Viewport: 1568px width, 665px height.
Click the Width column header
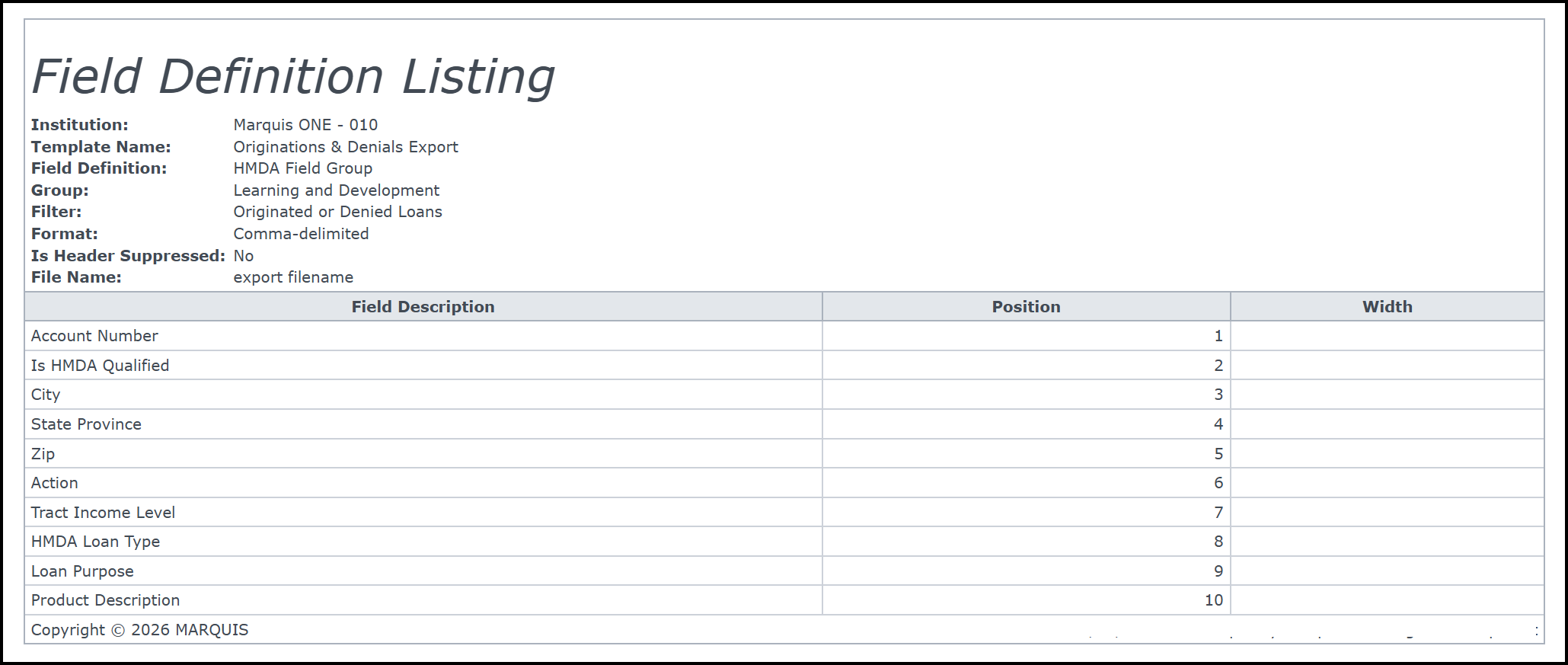click(1387, 306)
